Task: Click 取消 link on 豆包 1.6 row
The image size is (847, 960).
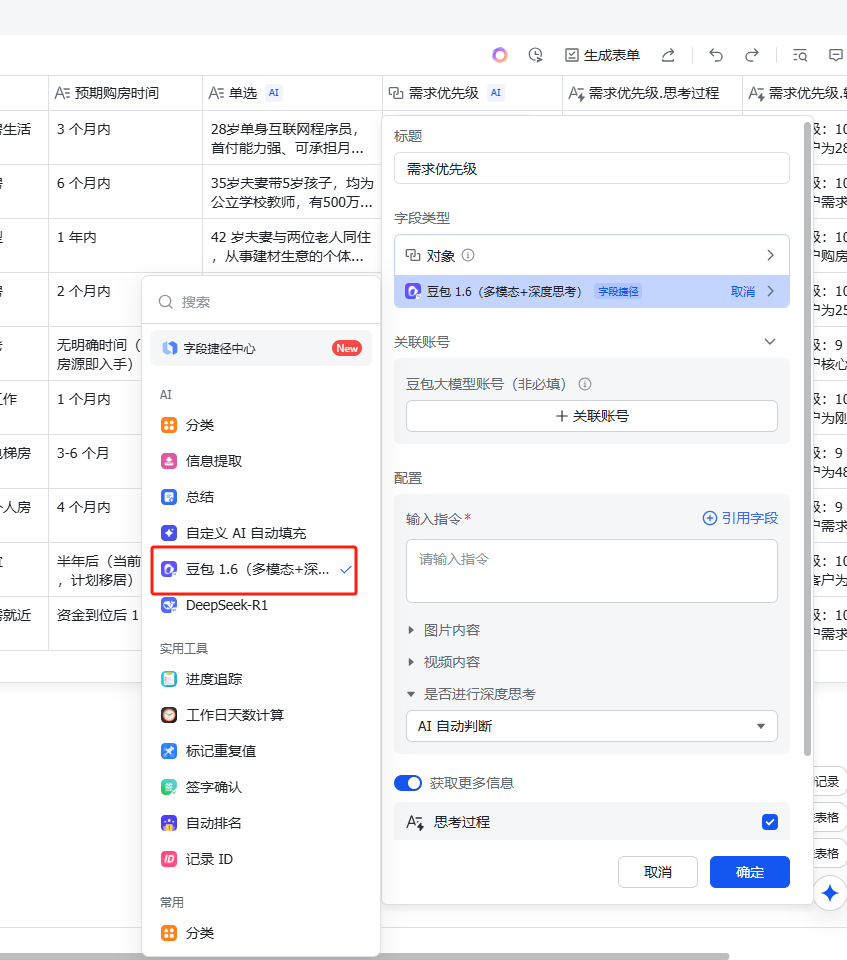Action: tap(743, 292)
